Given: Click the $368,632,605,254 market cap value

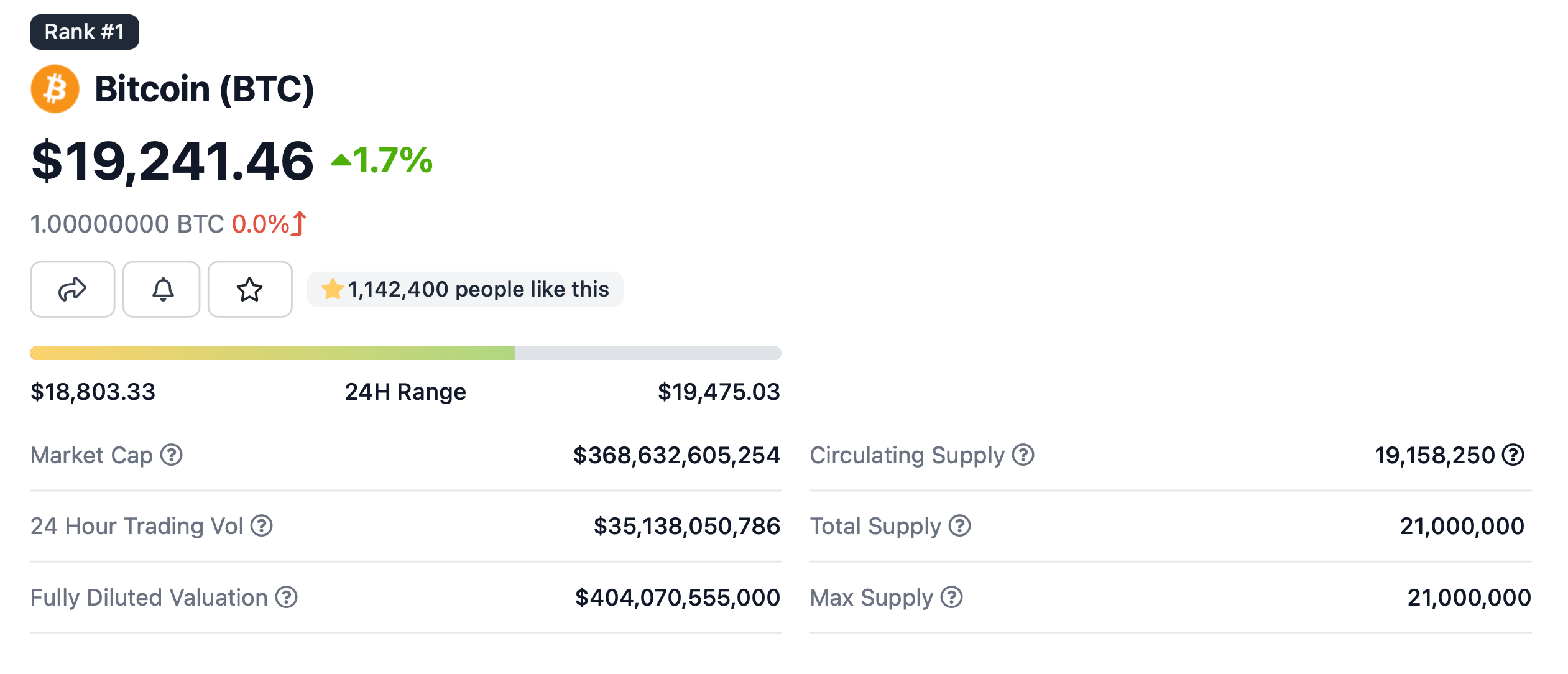Looking at the screenshot, I should (676, 455).
